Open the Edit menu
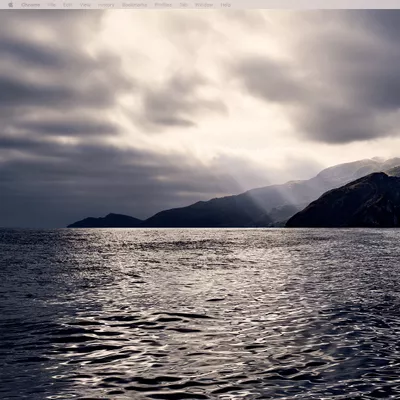 68,5
